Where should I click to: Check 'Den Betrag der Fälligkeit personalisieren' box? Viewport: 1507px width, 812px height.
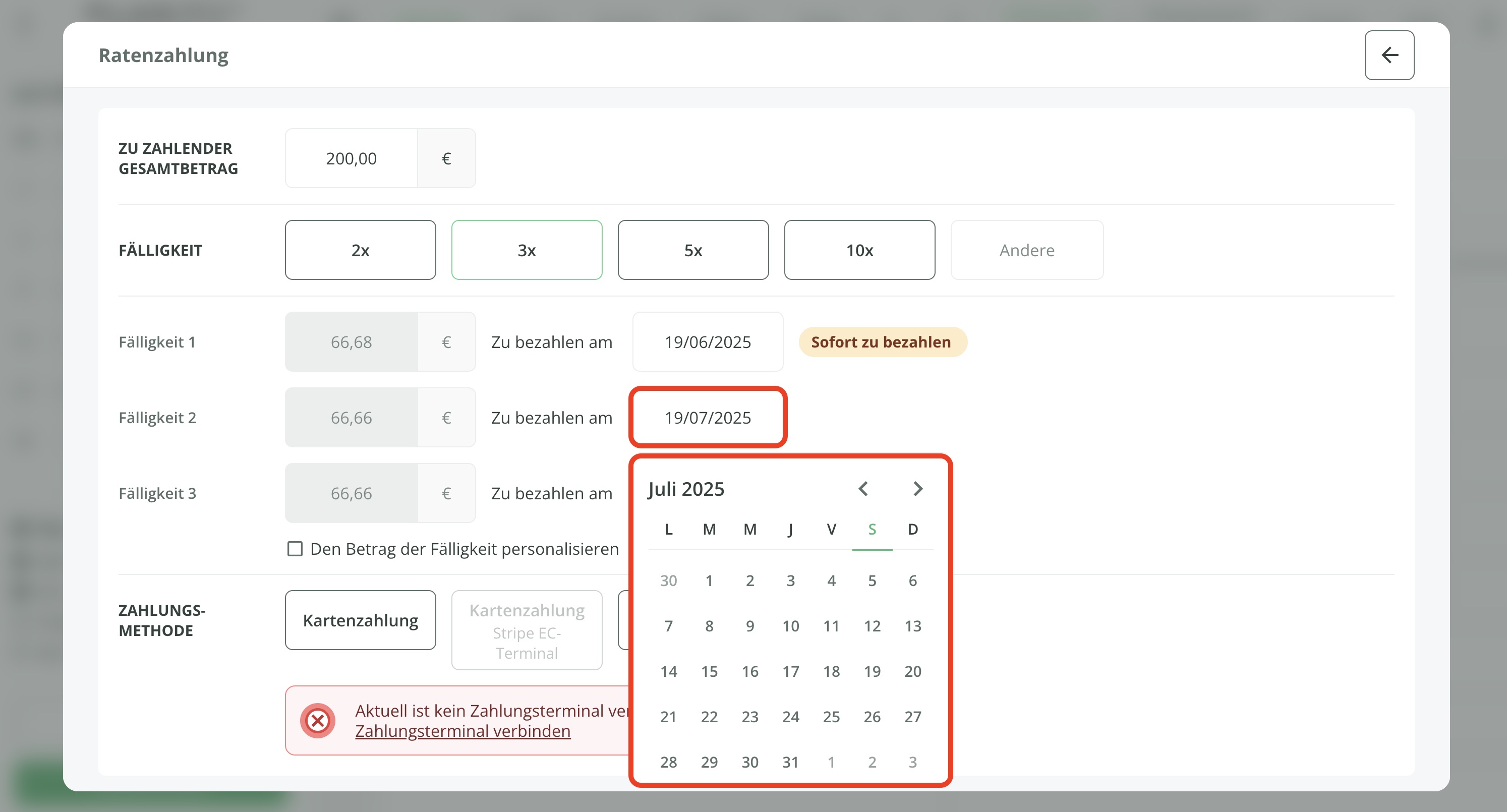(295, 549)
